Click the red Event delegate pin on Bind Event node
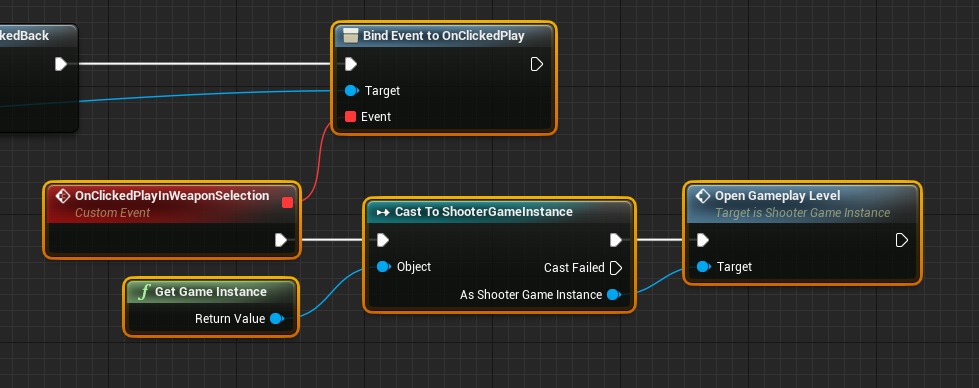Image resolution: width=979 pixels, height=388 pixels. pyautogui.click(x=350, y=117)
